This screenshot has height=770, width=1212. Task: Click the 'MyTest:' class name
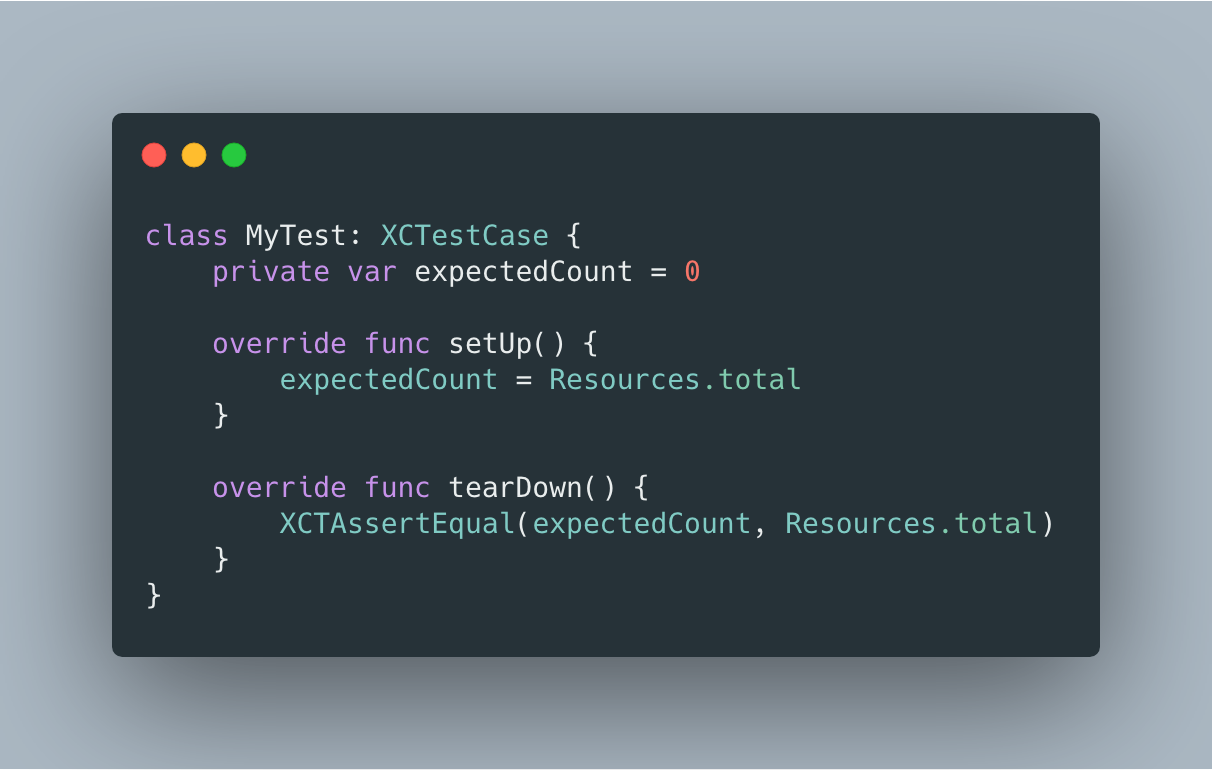point(305,236)
